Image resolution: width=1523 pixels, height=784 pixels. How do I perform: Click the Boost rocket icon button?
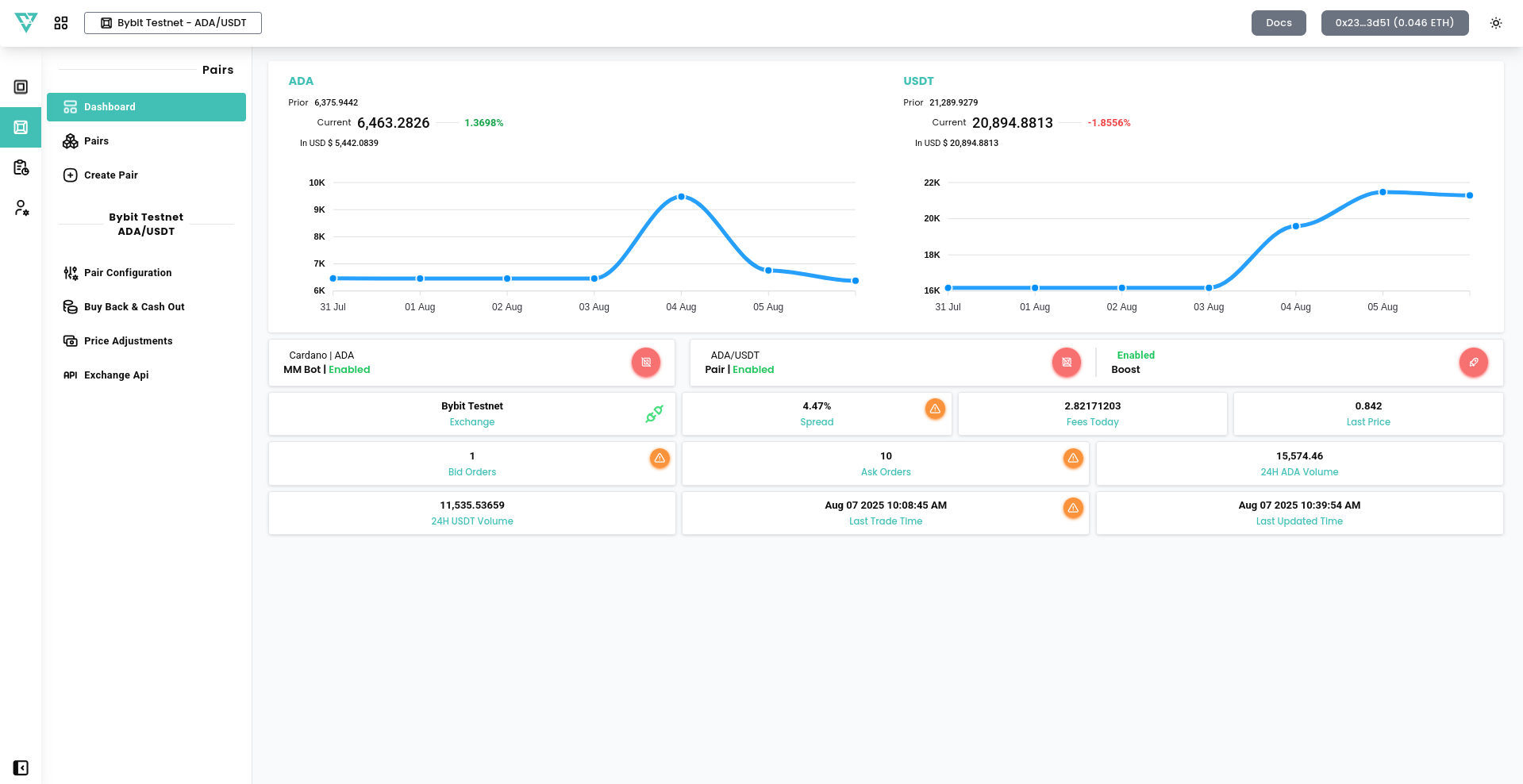tap(1473, 363)
